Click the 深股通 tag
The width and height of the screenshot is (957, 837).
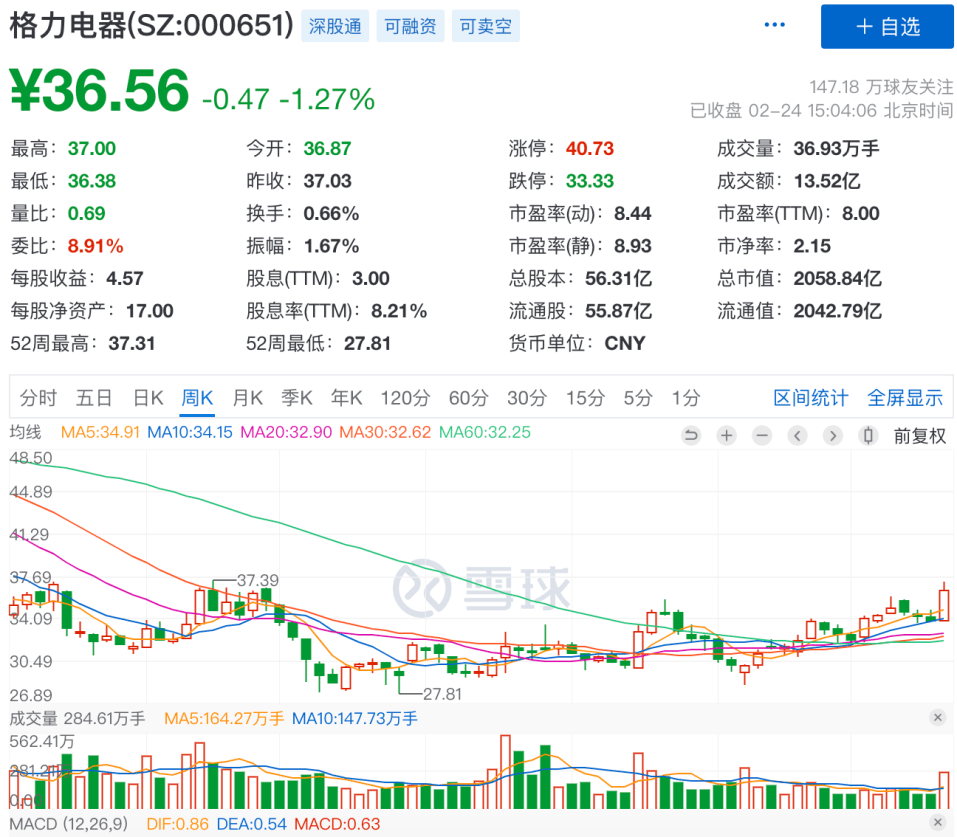pyautogui.click(x=335, y=26)
